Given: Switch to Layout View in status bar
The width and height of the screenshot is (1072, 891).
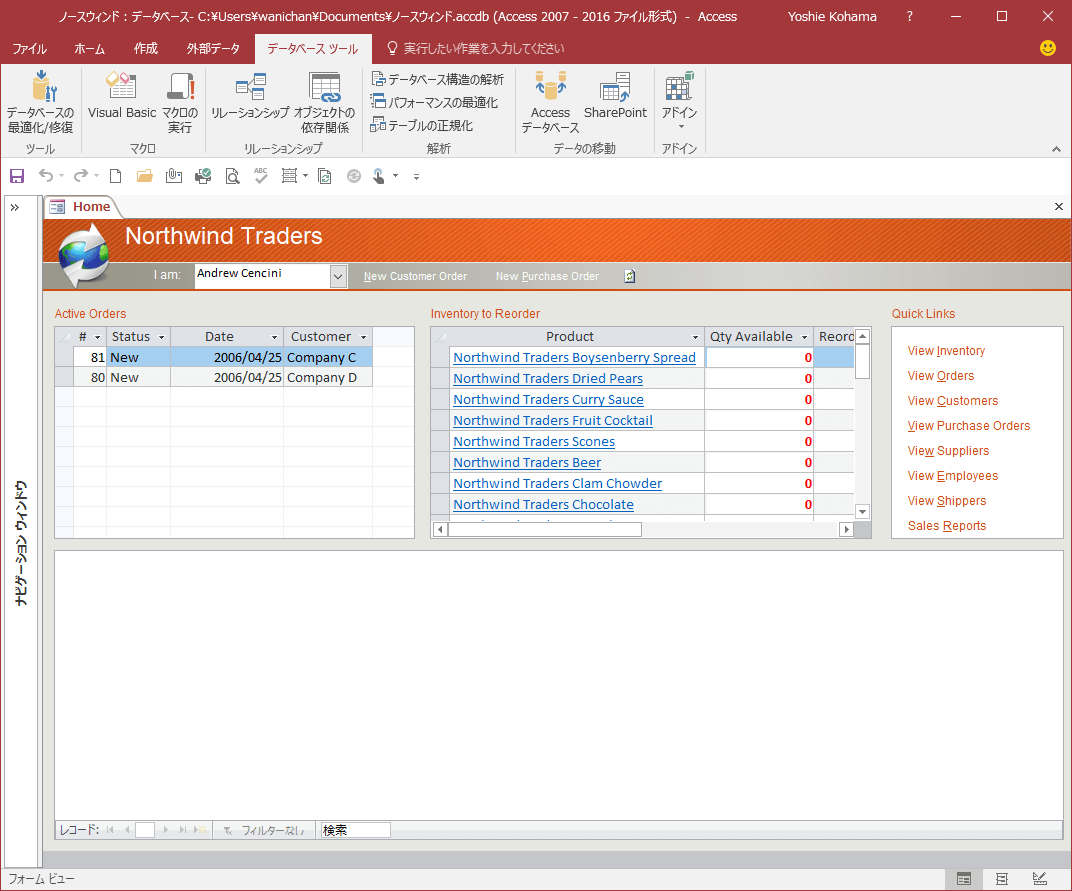Looking at the screenshot, I should pyautogui.click(x=1002, y=879).
